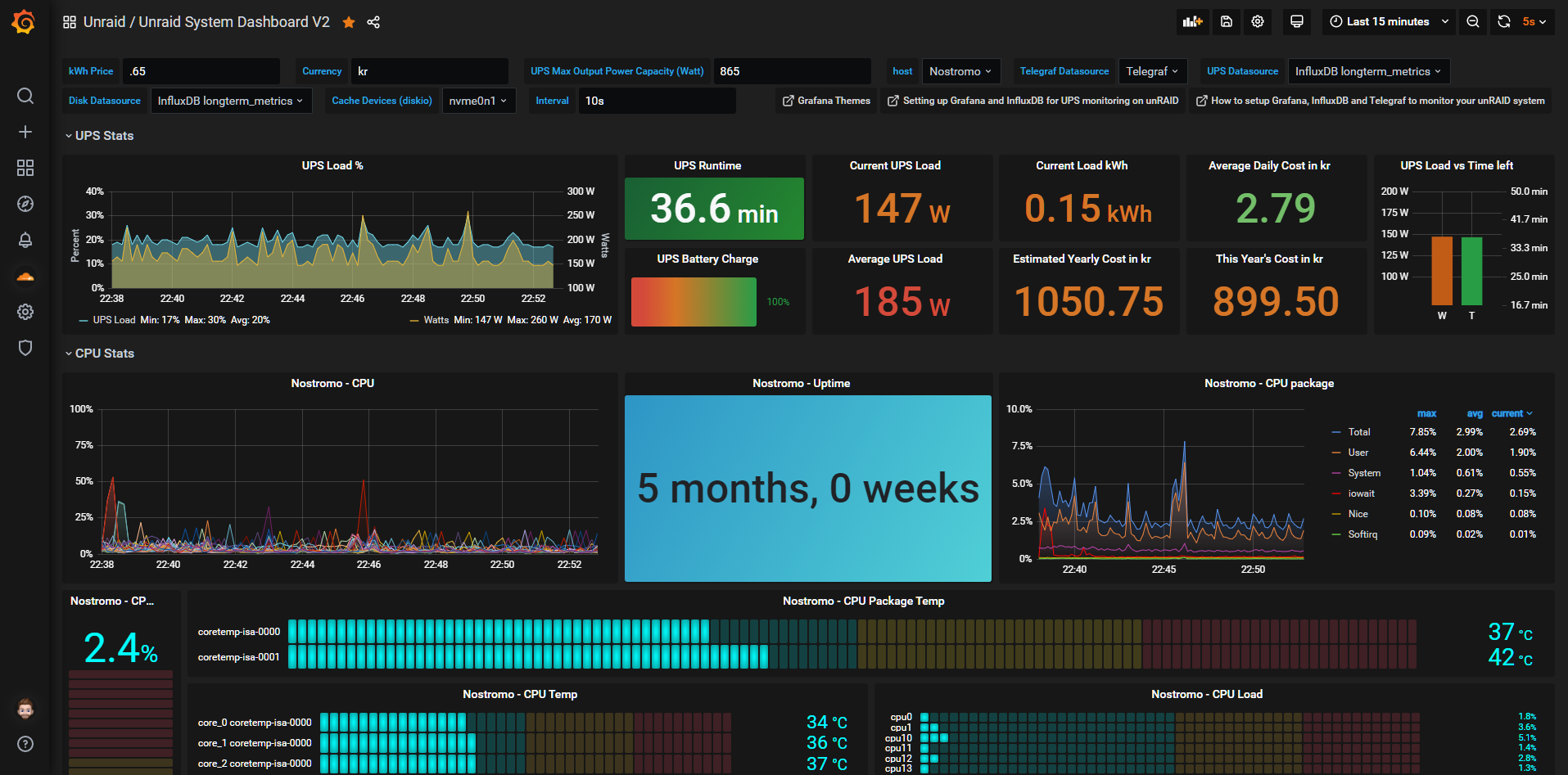Open dashboard settings gear in top bar
This screenshot has height=775, width=1568.
point(1258,22)
